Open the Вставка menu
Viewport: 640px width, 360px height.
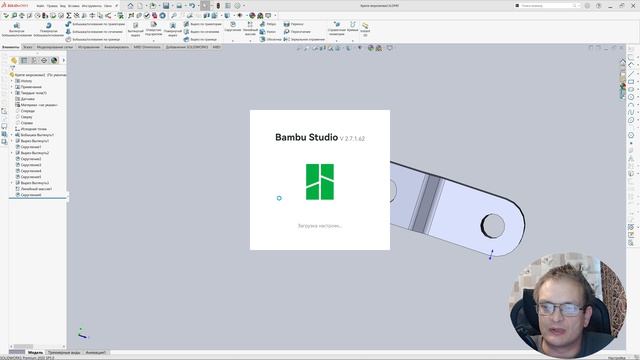[x=73, y=6]
